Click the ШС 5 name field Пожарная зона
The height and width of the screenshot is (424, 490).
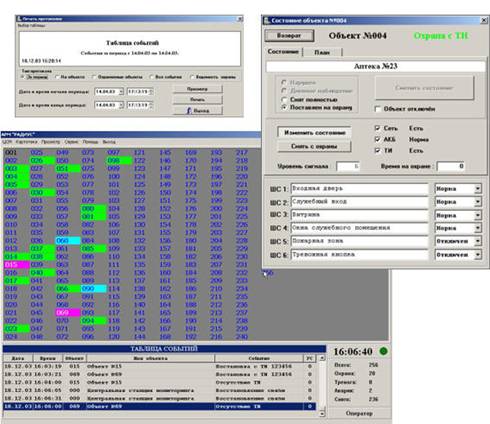click(x=359, y=241)
